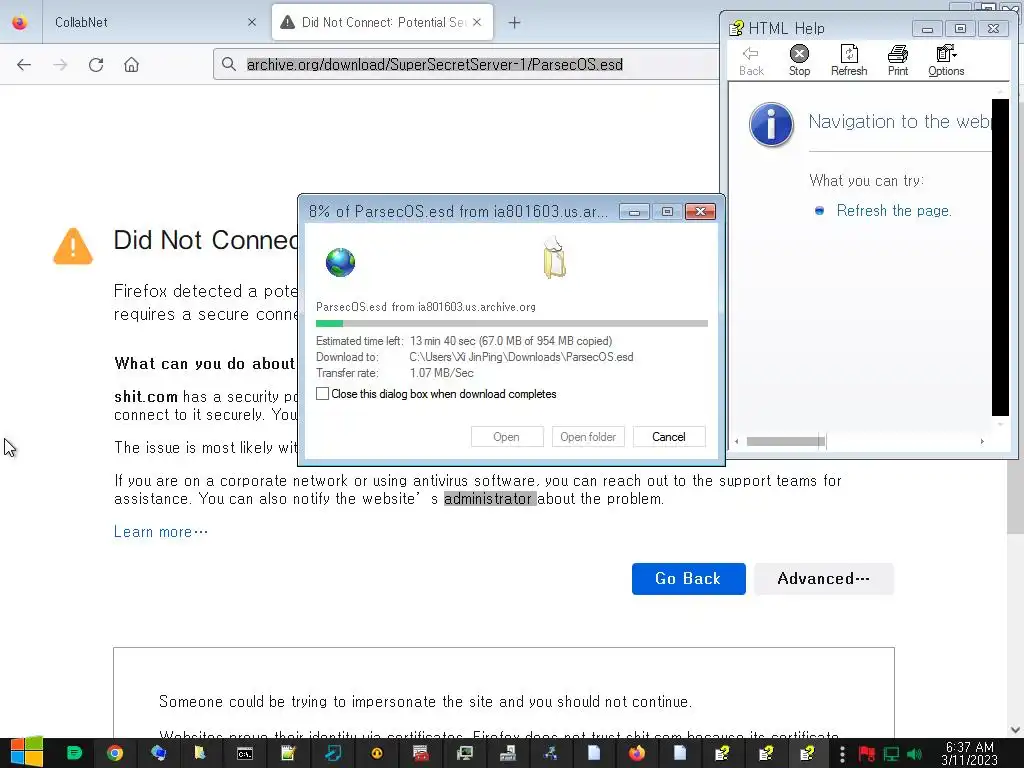Enable close dialog when download completes
Image resolution: width=1024 pixels, height=768 pixels.
[323, 394]
